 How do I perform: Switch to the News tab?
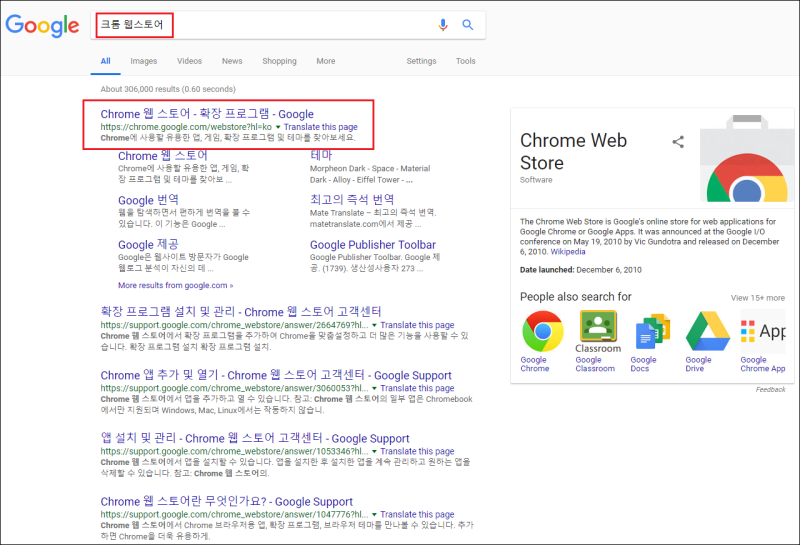[232, 61]
